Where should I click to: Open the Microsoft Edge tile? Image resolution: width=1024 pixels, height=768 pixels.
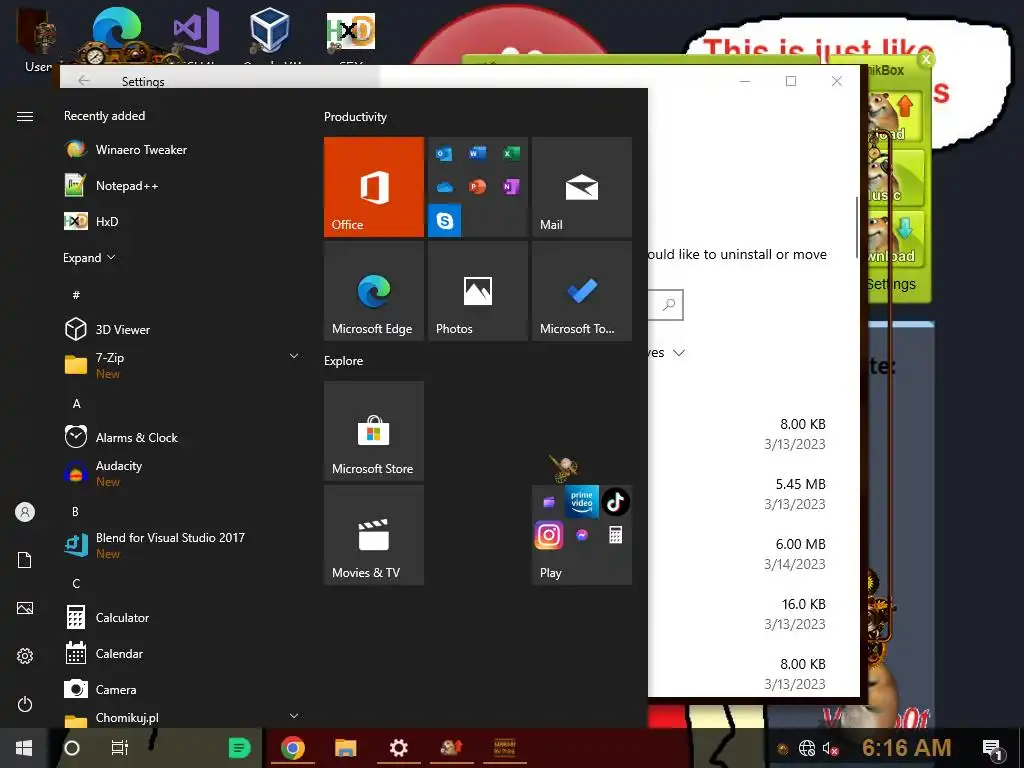[x=374, y=291]
